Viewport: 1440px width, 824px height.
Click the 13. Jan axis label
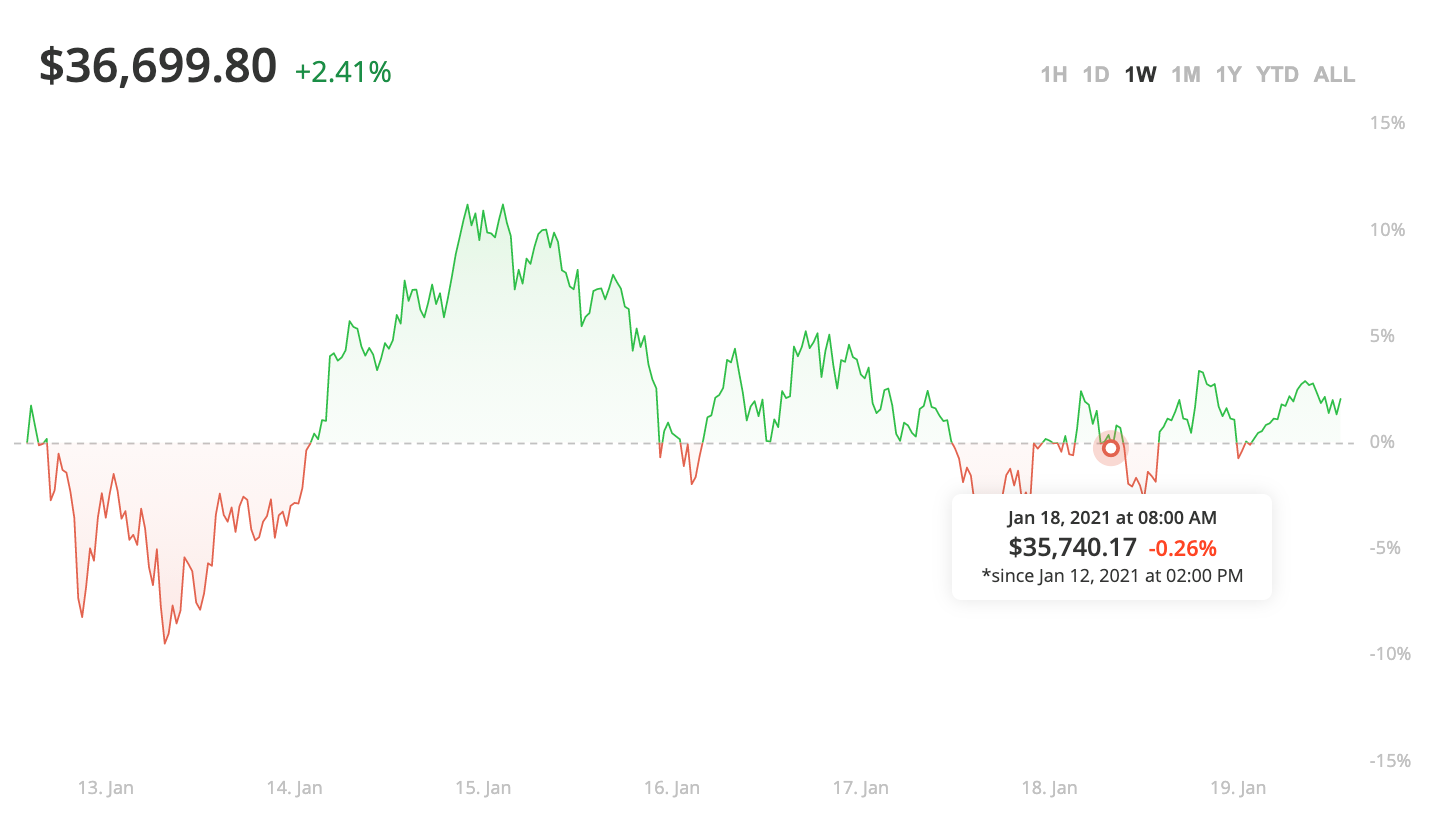pos(105,788)
